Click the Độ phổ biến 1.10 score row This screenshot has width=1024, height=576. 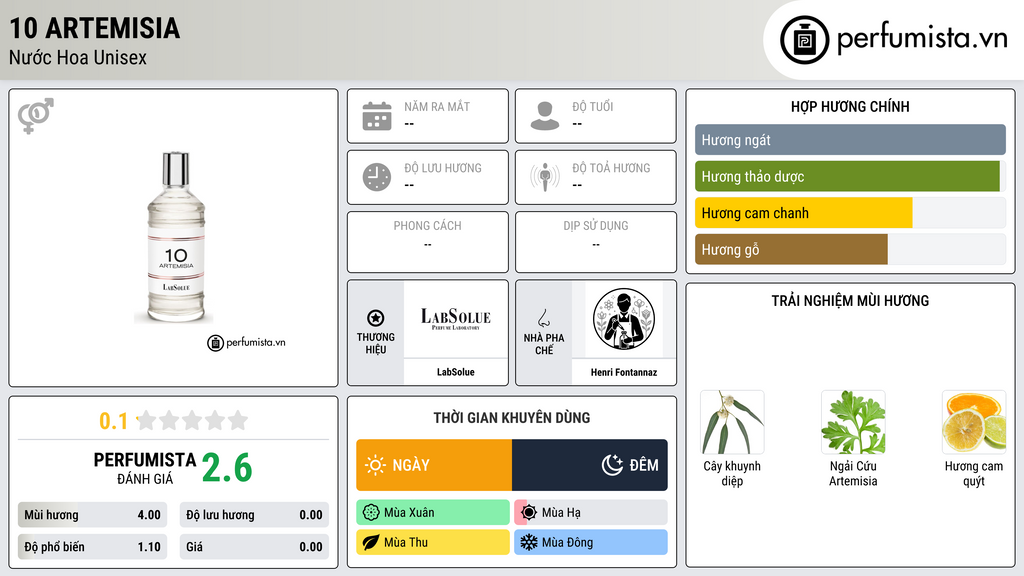pos(92,547)
